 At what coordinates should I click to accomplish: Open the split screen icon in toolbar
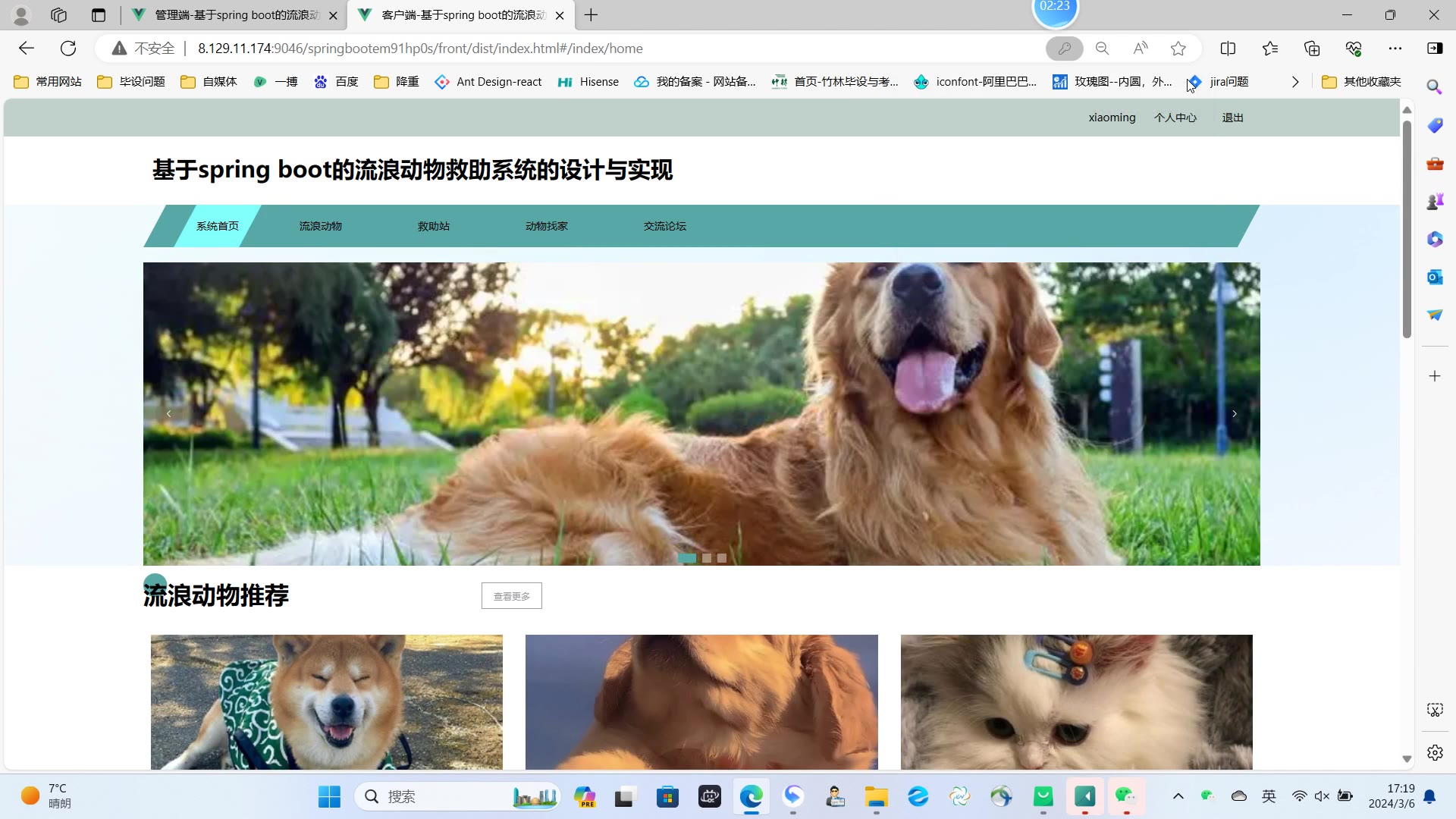point(1228,49)
